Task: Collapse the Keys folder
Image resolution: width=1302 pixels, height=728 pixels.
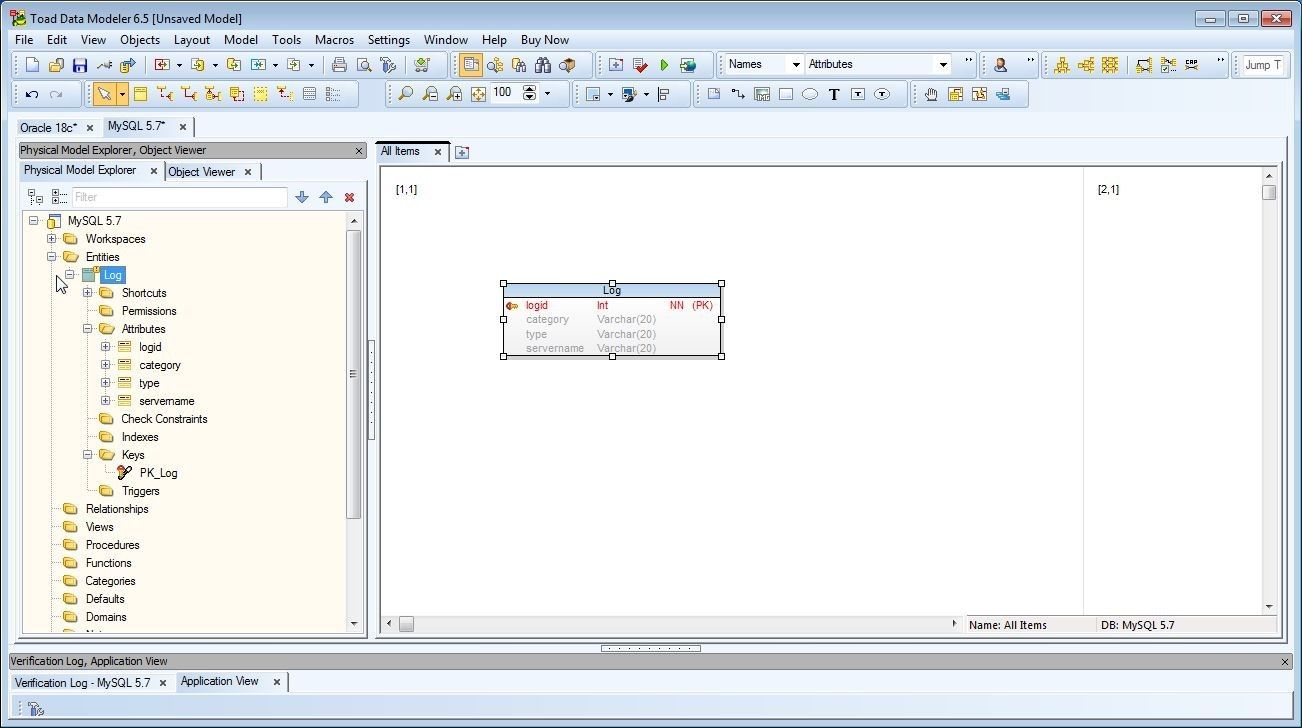Action: click(88, 455)
